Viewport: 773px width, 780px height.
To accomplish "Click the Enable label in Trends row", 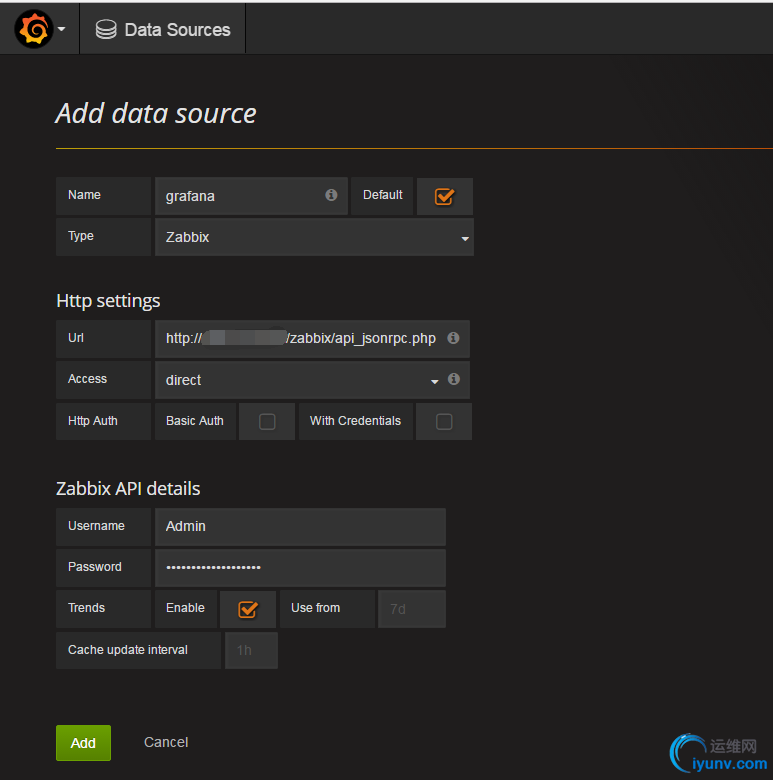I will [185, 608].
